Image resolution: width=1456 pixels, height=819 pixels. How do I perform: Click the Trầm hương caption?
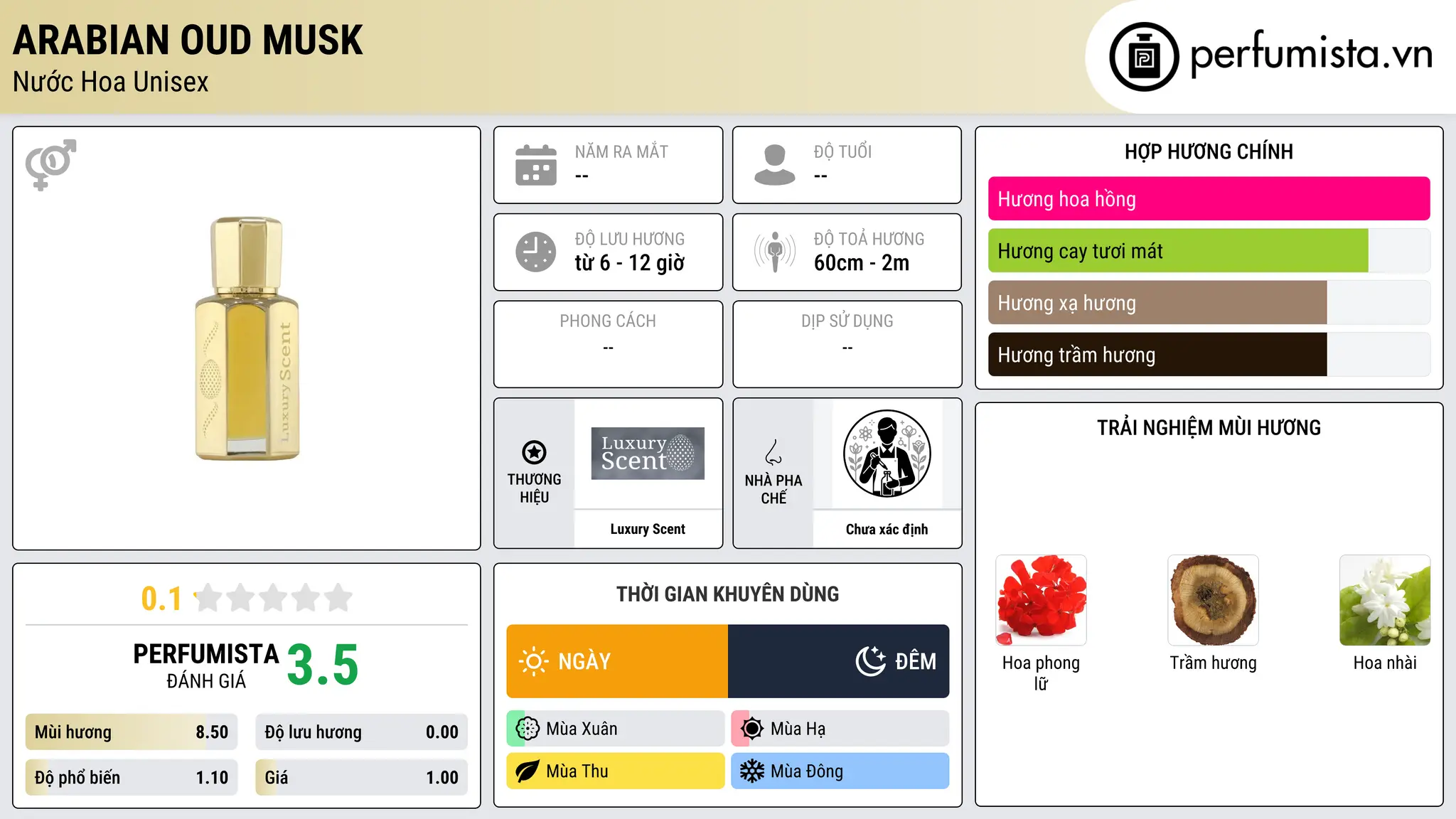click(1213, 663)
